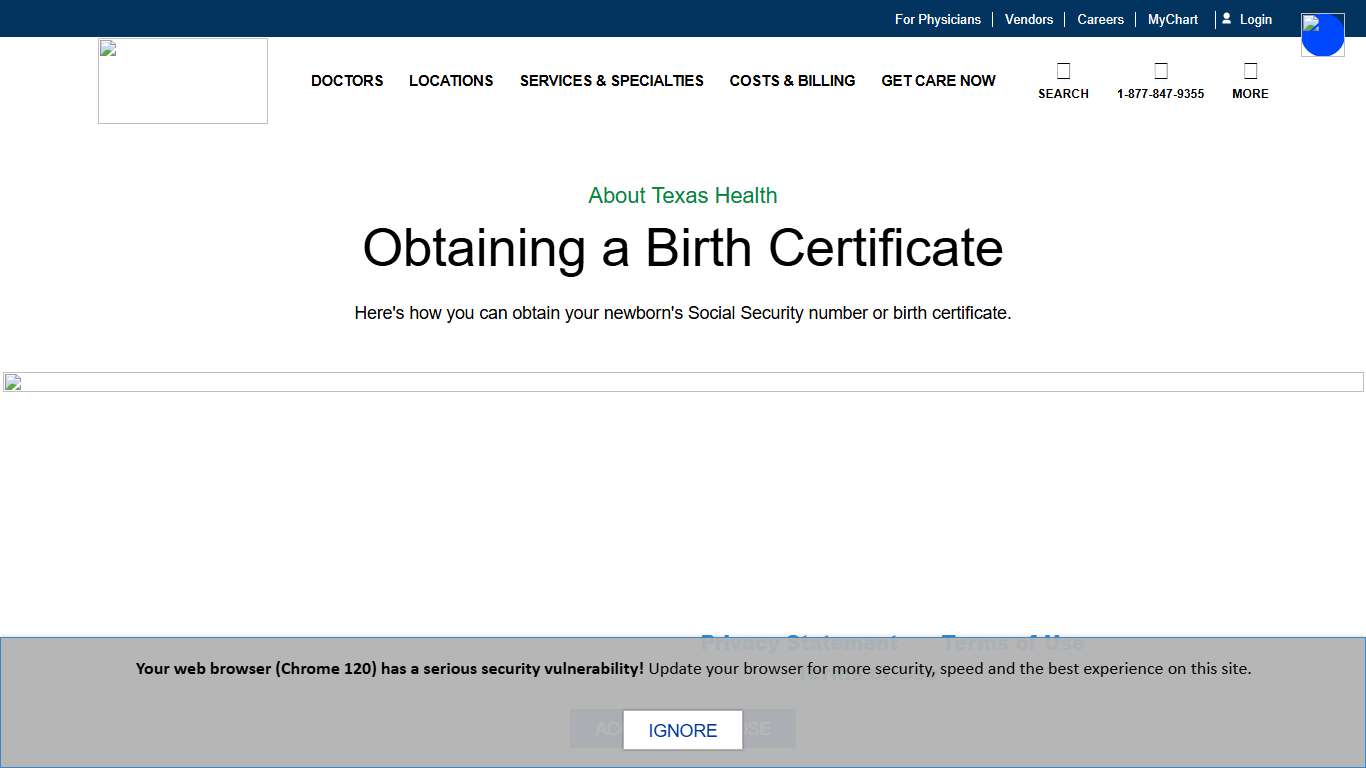Expand the LOCATIONS navigation item
The image size is (1366, 768).
click(x=451, y=81)
